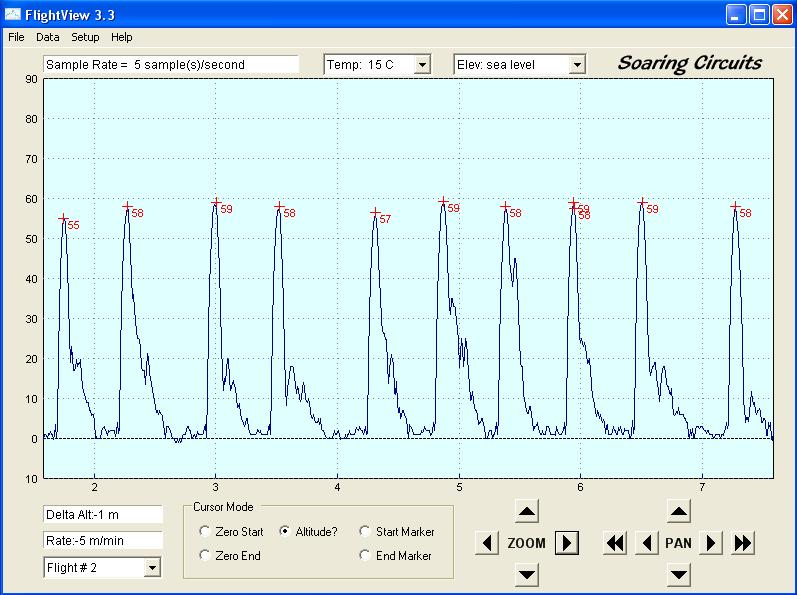The image size is (797, 595).
Task: Maximize the FlightView window
Action: pos(759,15)
